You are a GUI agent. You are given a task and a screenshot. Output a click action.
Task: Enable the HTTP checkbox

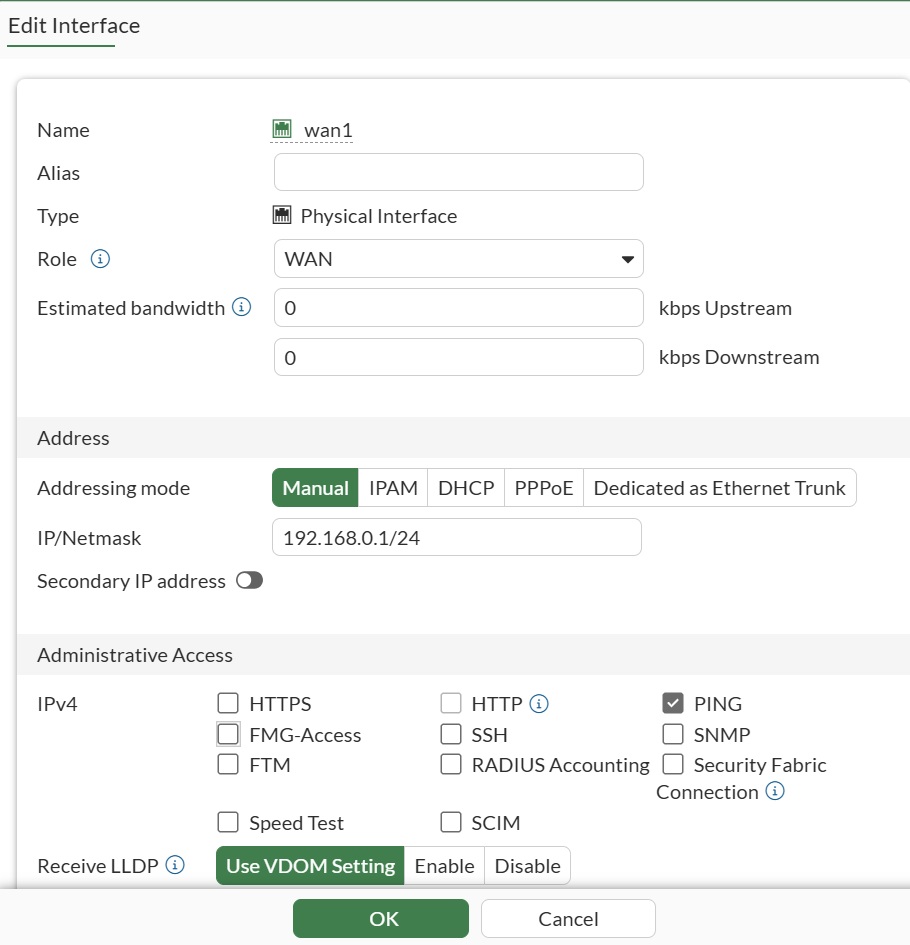(x=451, y=703)
